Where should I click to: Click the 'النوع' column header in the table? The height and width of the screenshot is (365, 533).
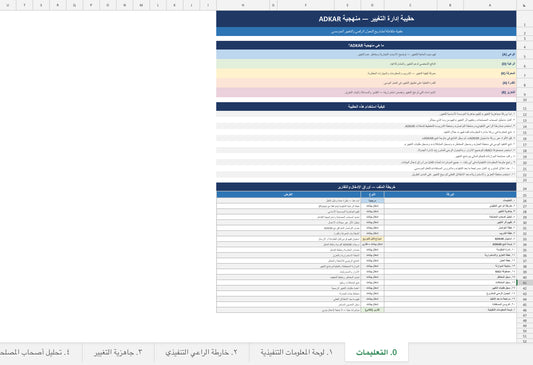coord(373,194)
